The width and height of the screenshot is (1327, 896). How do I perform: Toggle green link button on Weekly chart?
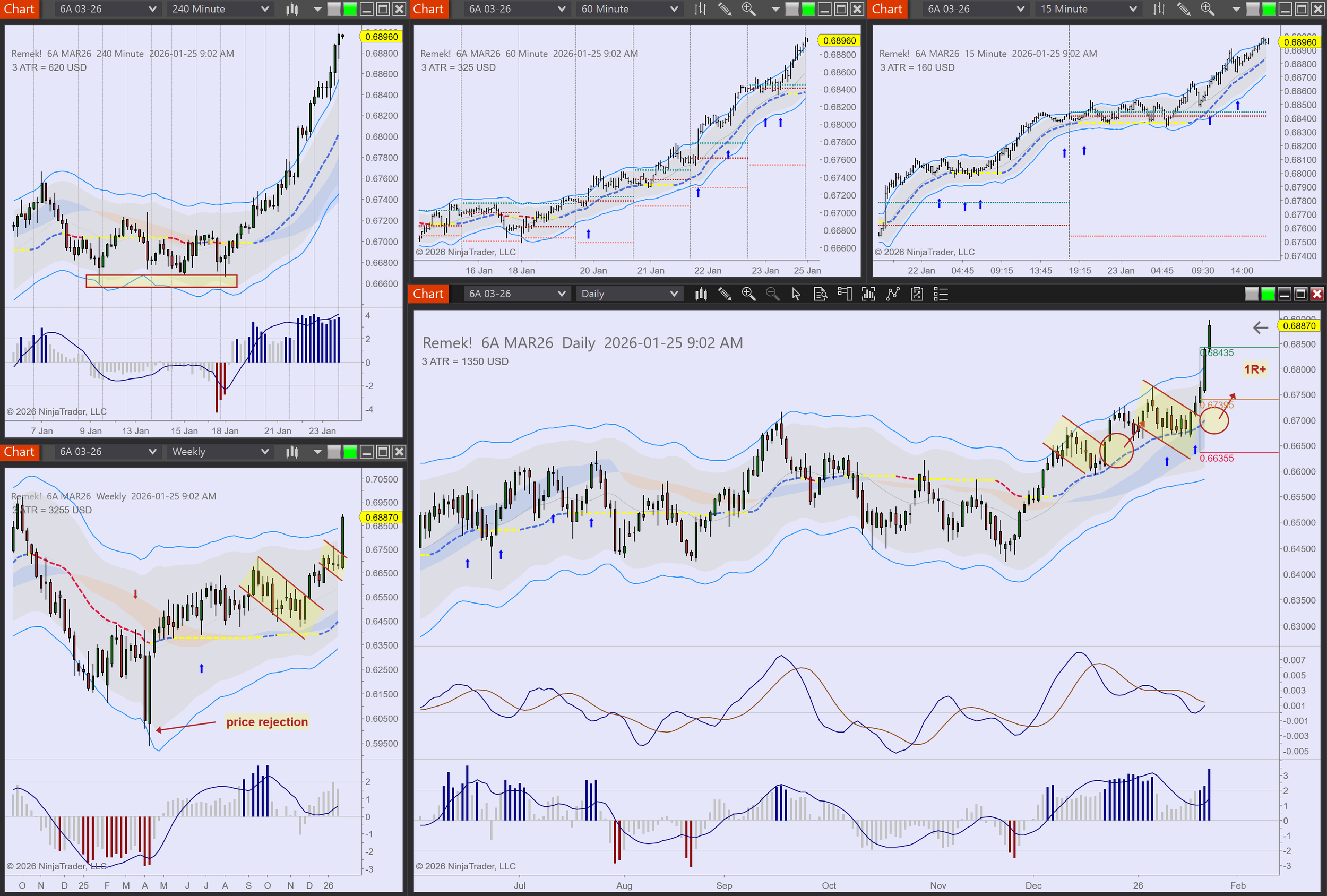click(350, 452)
